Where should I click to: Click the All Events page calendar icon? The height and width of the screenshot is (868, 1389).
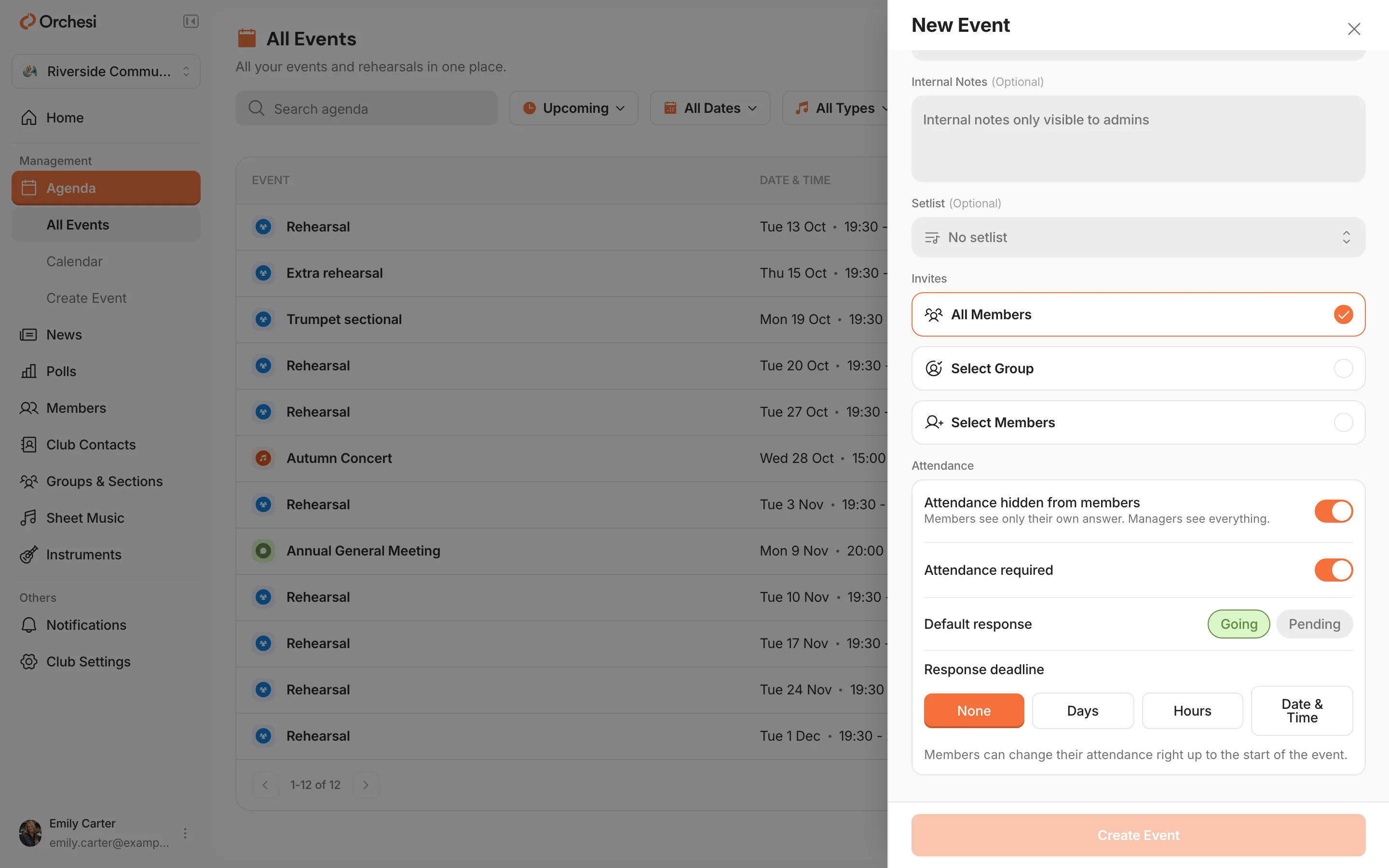click(x=247, y=39)
